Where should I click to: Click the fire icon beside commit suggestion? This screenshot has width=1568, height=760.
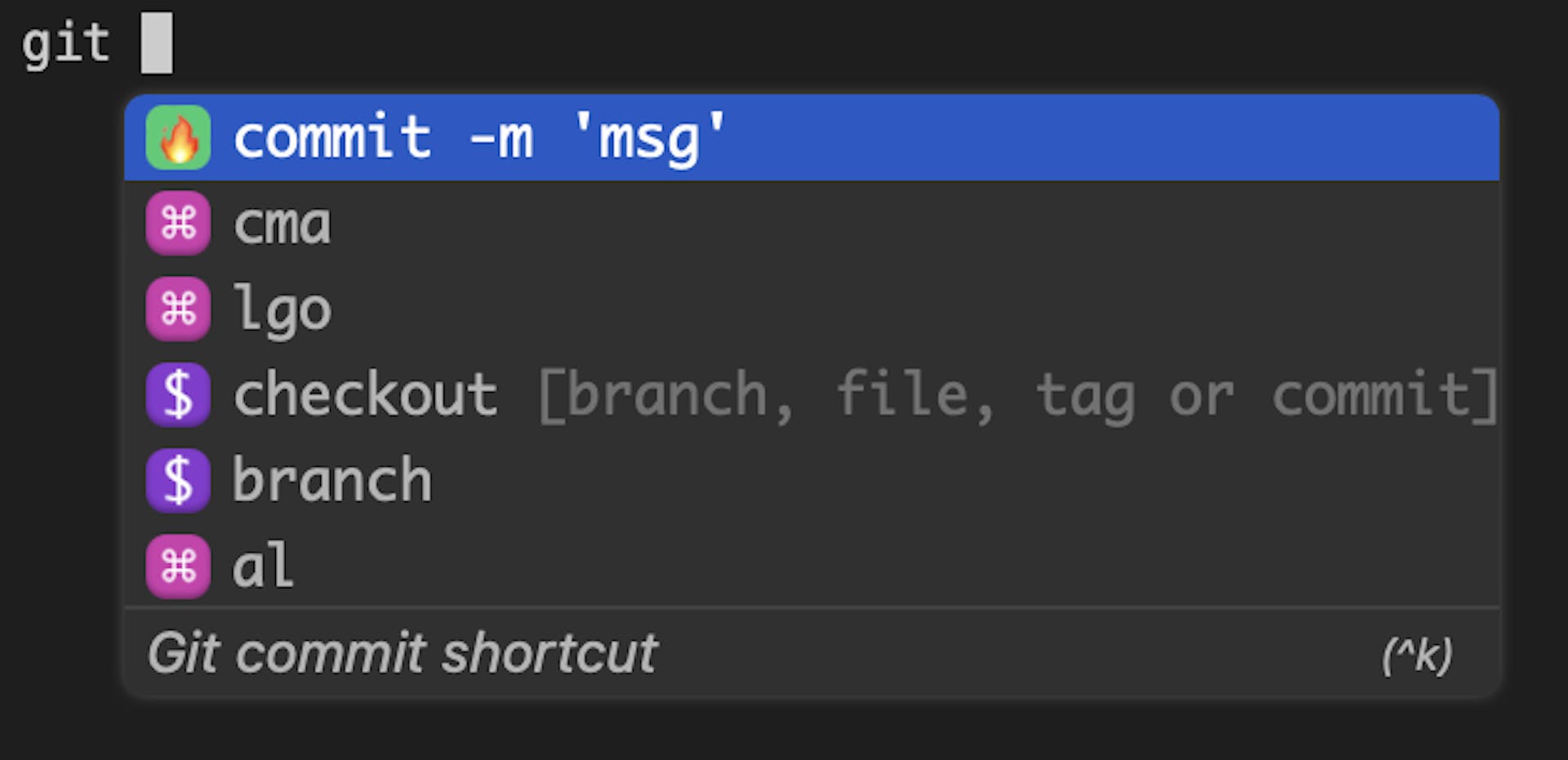178,137
